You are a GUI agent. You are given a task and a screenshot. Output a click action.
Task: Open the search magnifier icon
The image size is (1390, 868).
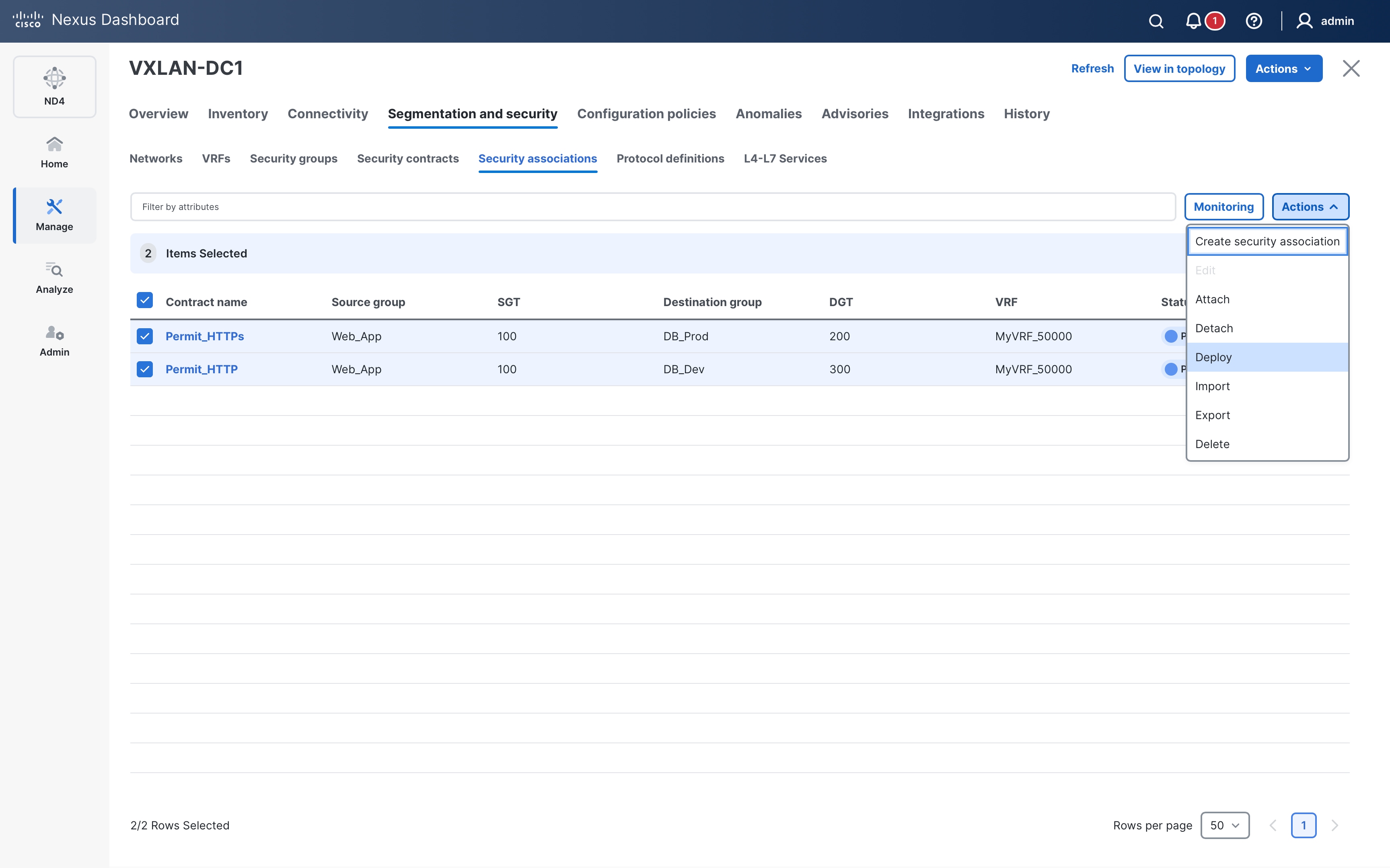click(x=1156, y=21)
